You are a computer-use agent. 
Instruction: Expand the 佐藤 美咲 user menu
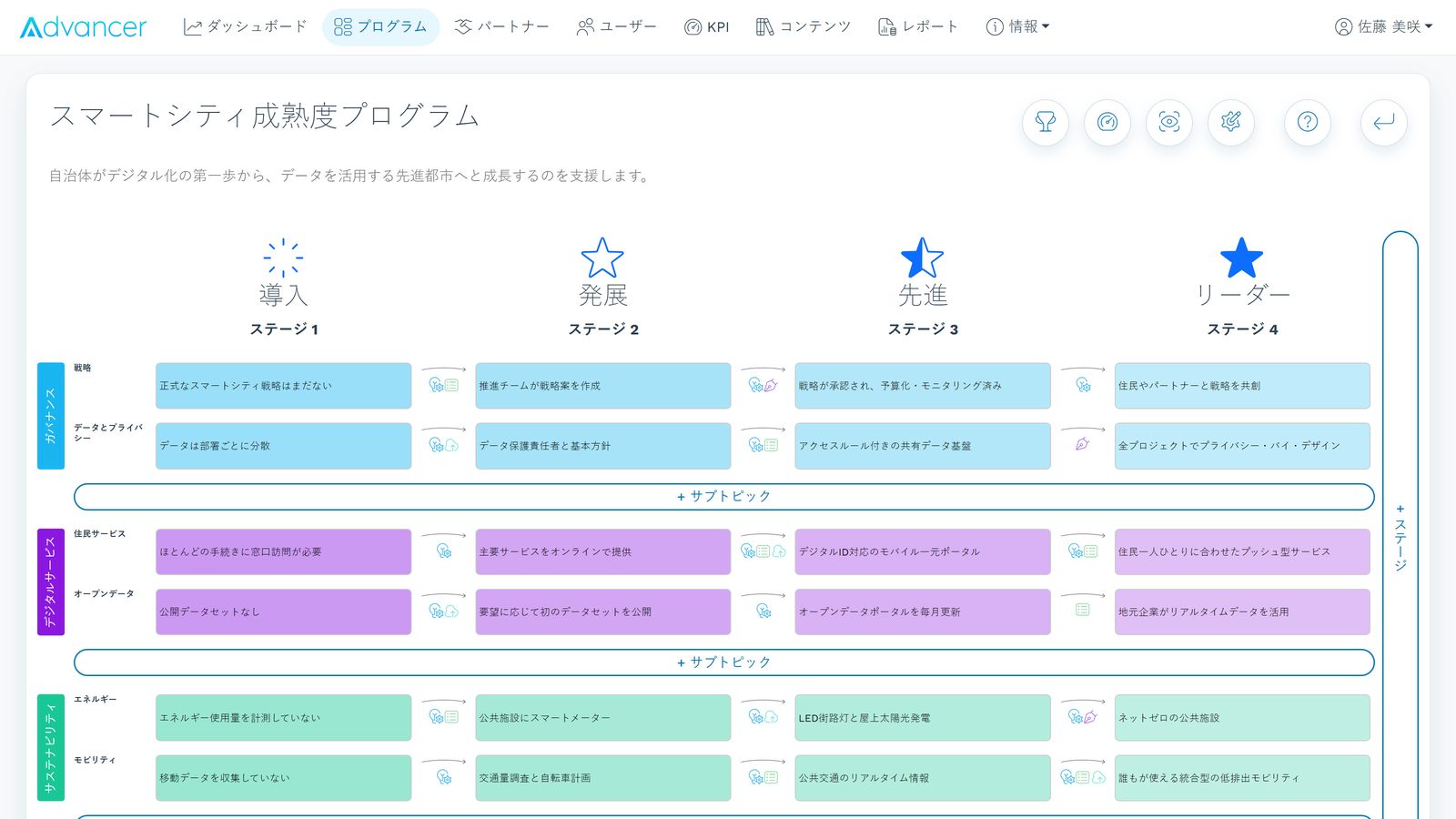[x=1383, y=27]
